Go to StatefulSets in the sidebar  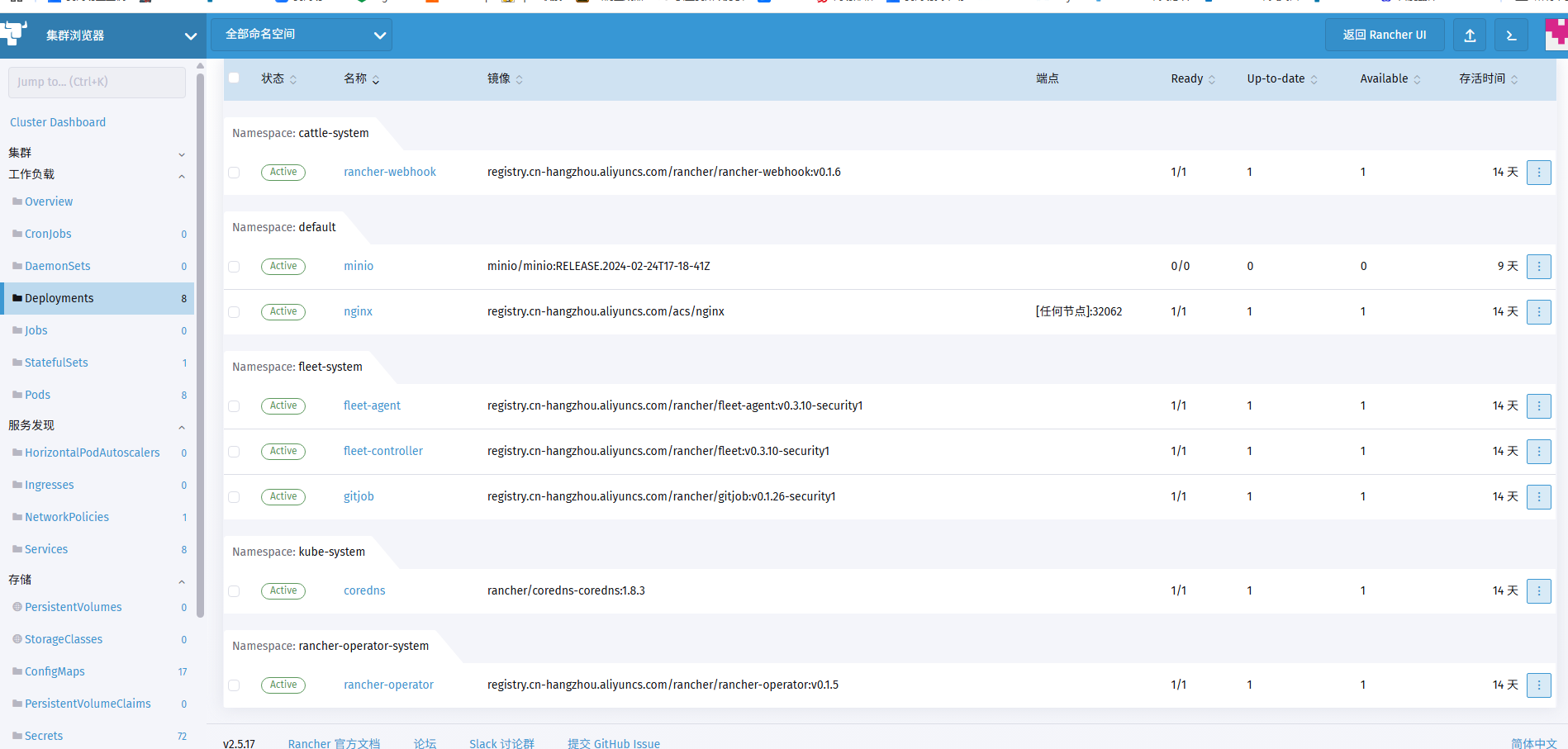(56, 363)
